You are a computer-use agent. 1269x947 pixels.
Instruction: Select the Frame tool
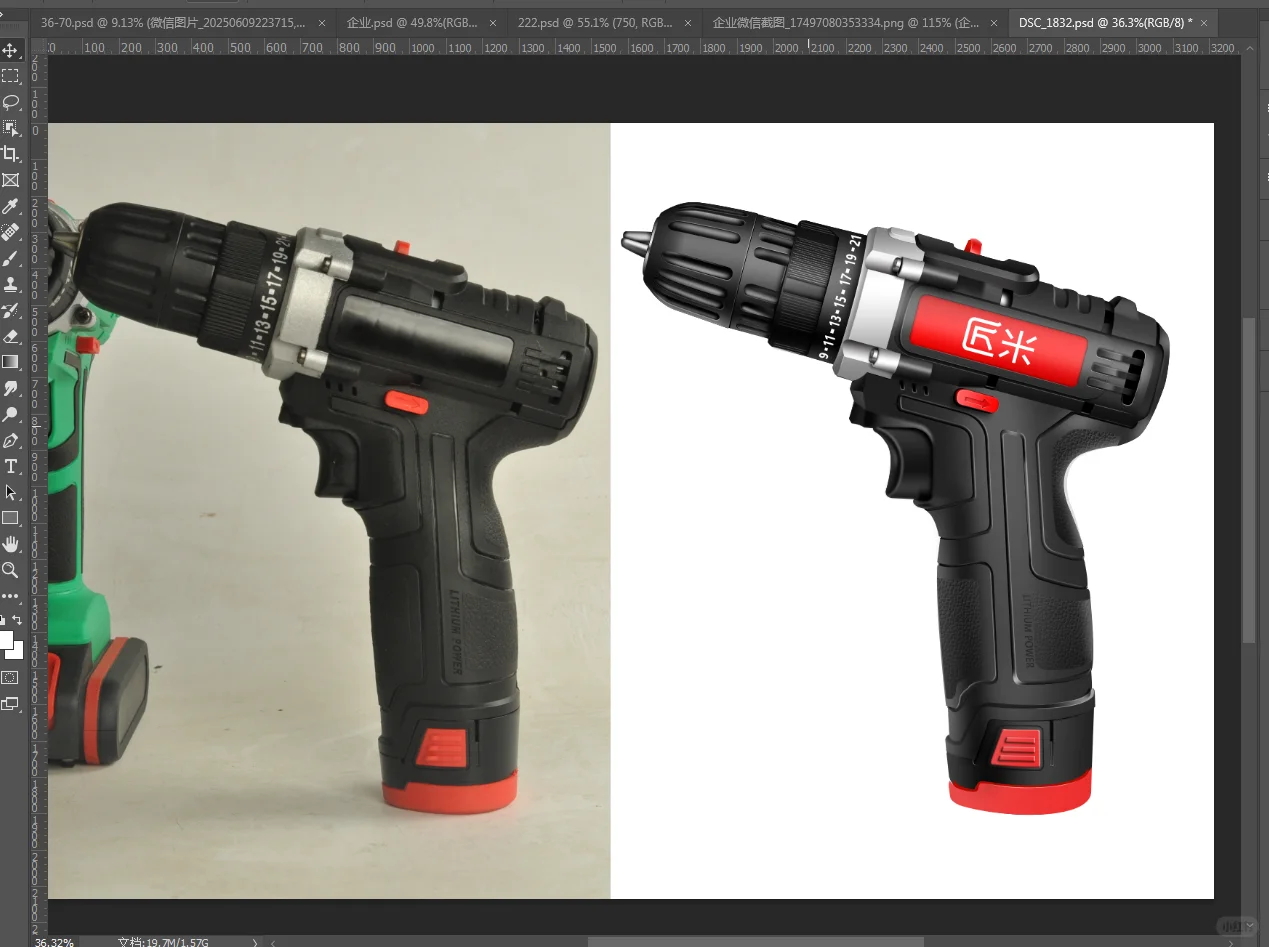pyautogui.click(x=10, y=180)
